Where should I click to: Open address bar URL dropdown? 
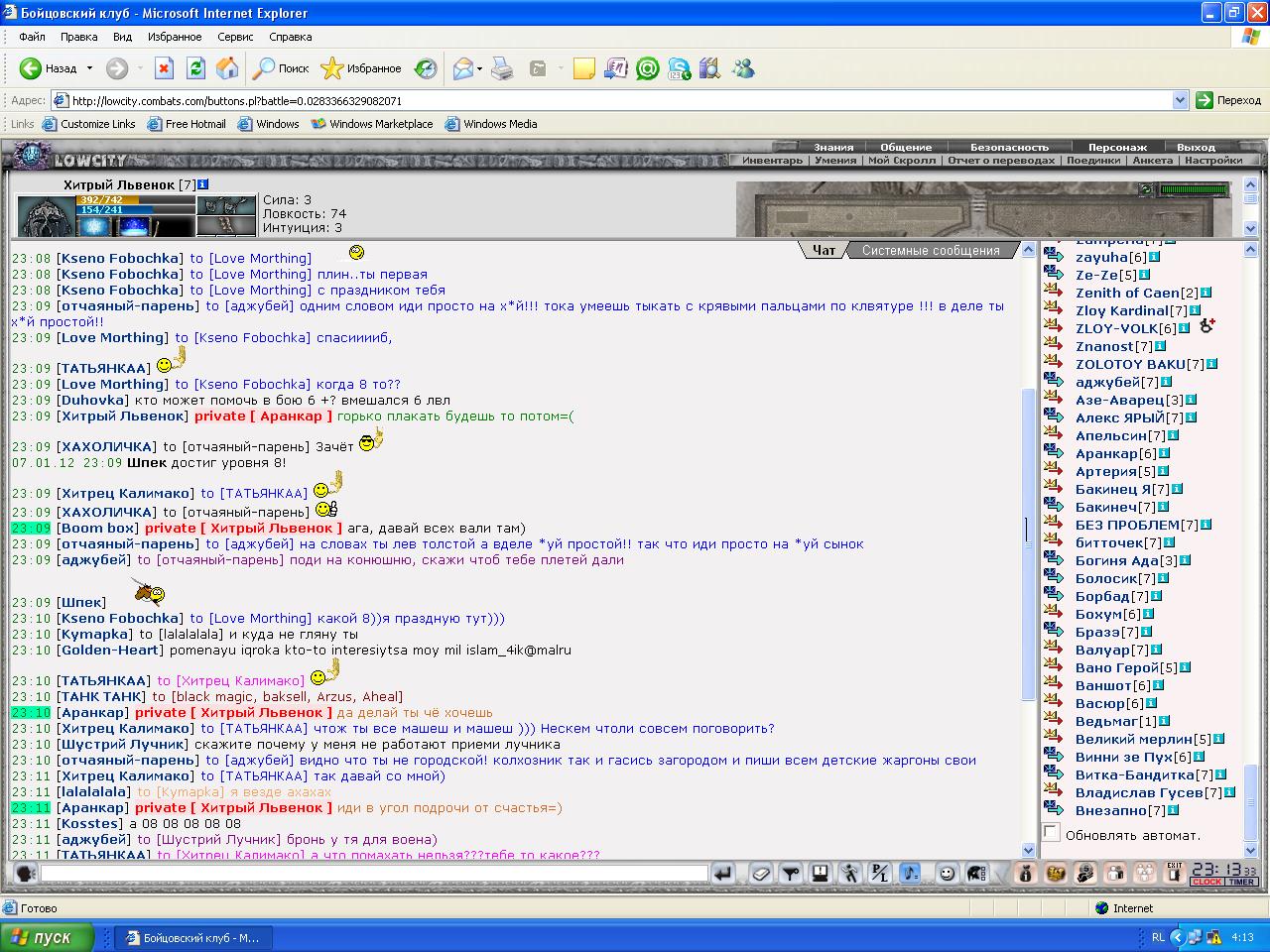[x=1180, y=100]
